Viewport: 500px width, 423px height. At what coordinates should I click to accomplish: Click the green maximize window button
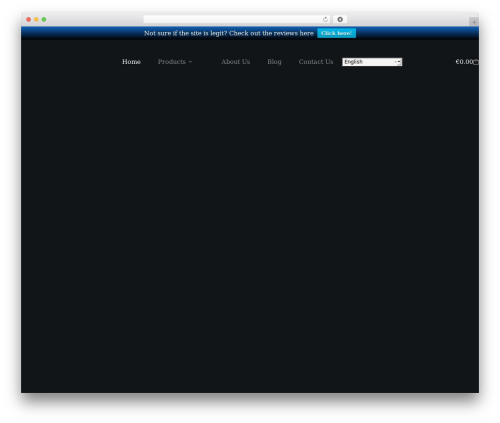(44, 20)
